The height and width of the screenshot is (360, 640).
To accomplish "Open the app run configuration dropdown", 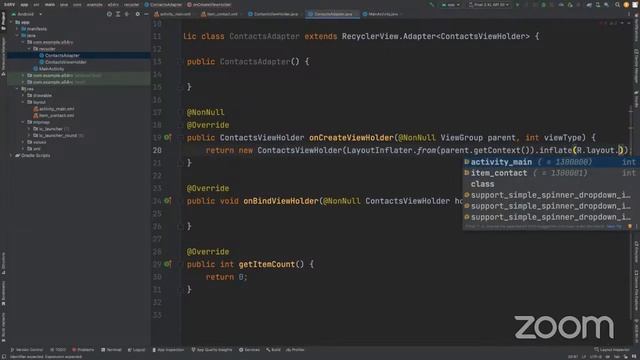I will [451, 5].
